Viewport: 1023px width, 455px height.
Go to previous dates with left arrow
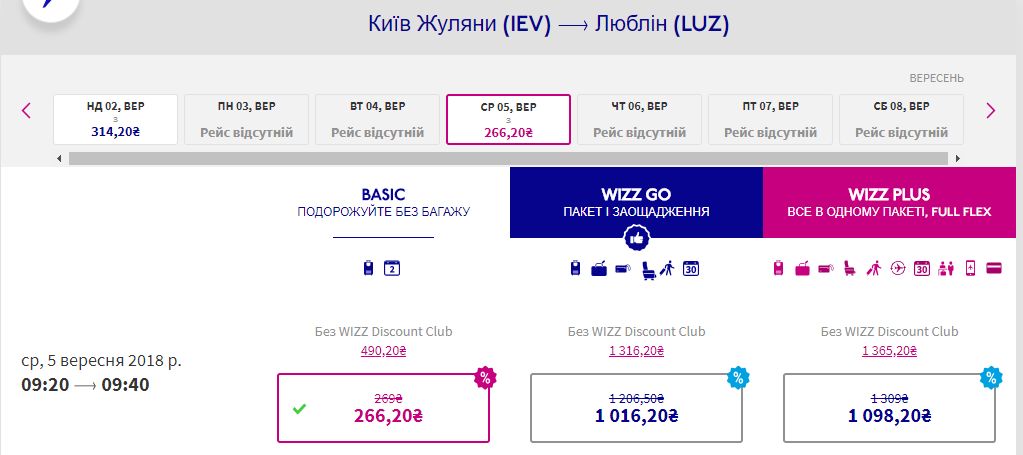(27, 111)
